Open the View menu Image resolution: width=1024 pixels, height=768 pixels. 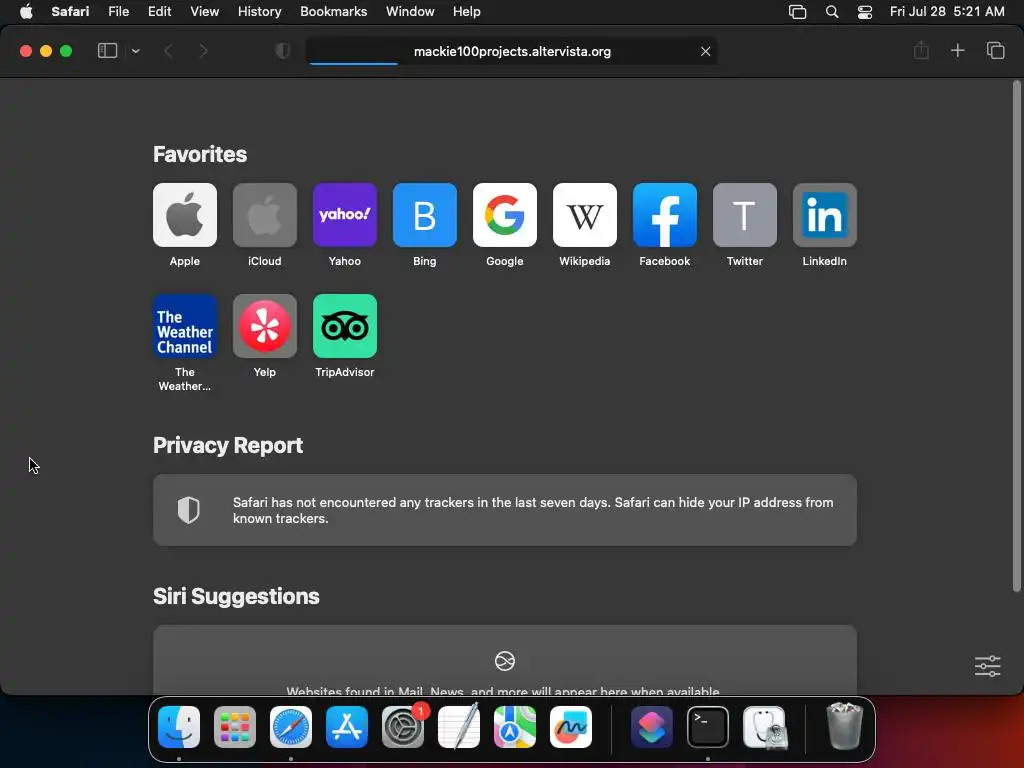(x=204, y=12)
